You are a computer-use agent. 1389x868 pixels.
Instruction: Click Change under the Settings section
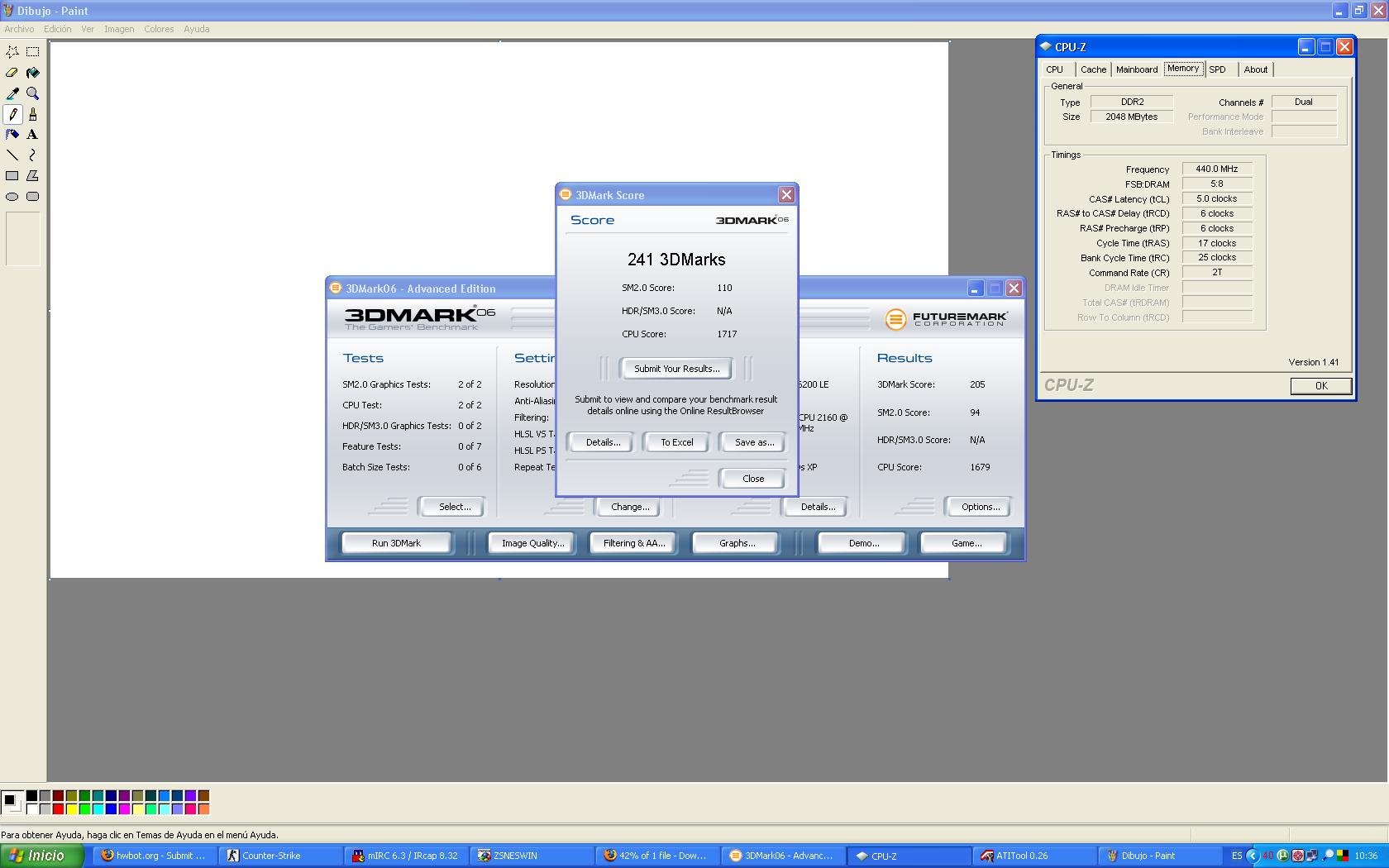pyautogui.click(x=630, y=507)
